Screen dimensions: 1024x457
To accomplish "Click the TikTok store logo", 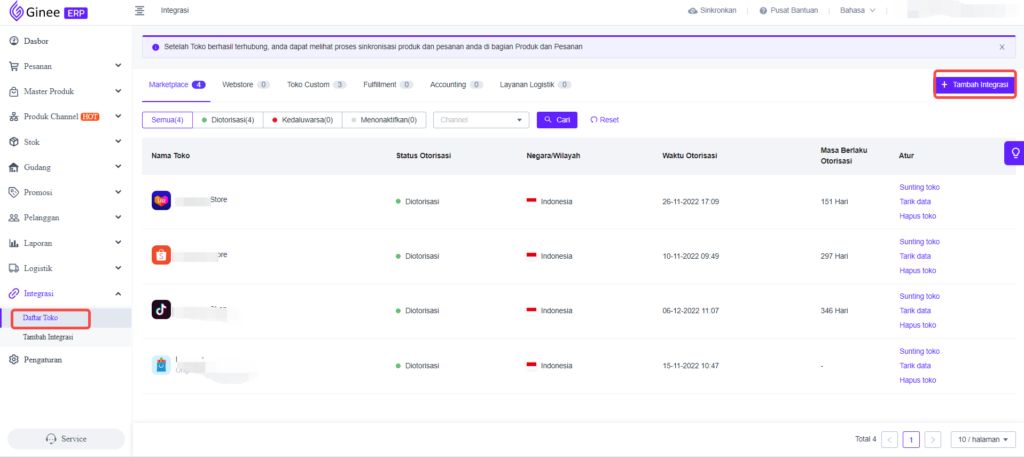I will [x=161, y=309].
